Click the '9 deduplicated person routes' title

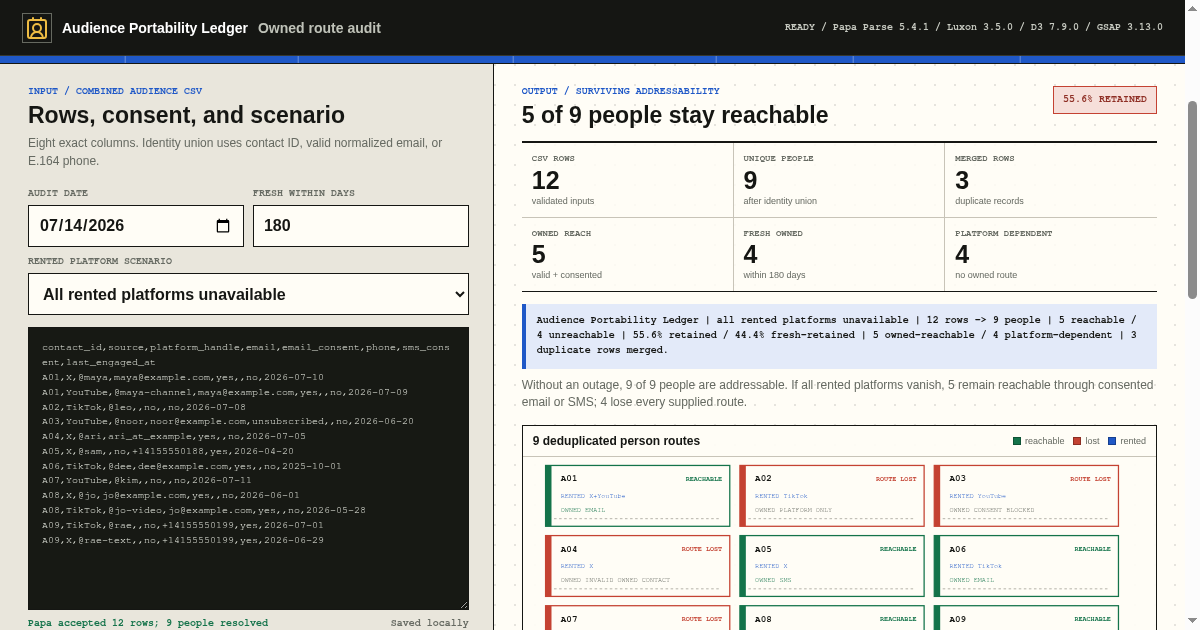pyautogui.click(x=616, y=441)
